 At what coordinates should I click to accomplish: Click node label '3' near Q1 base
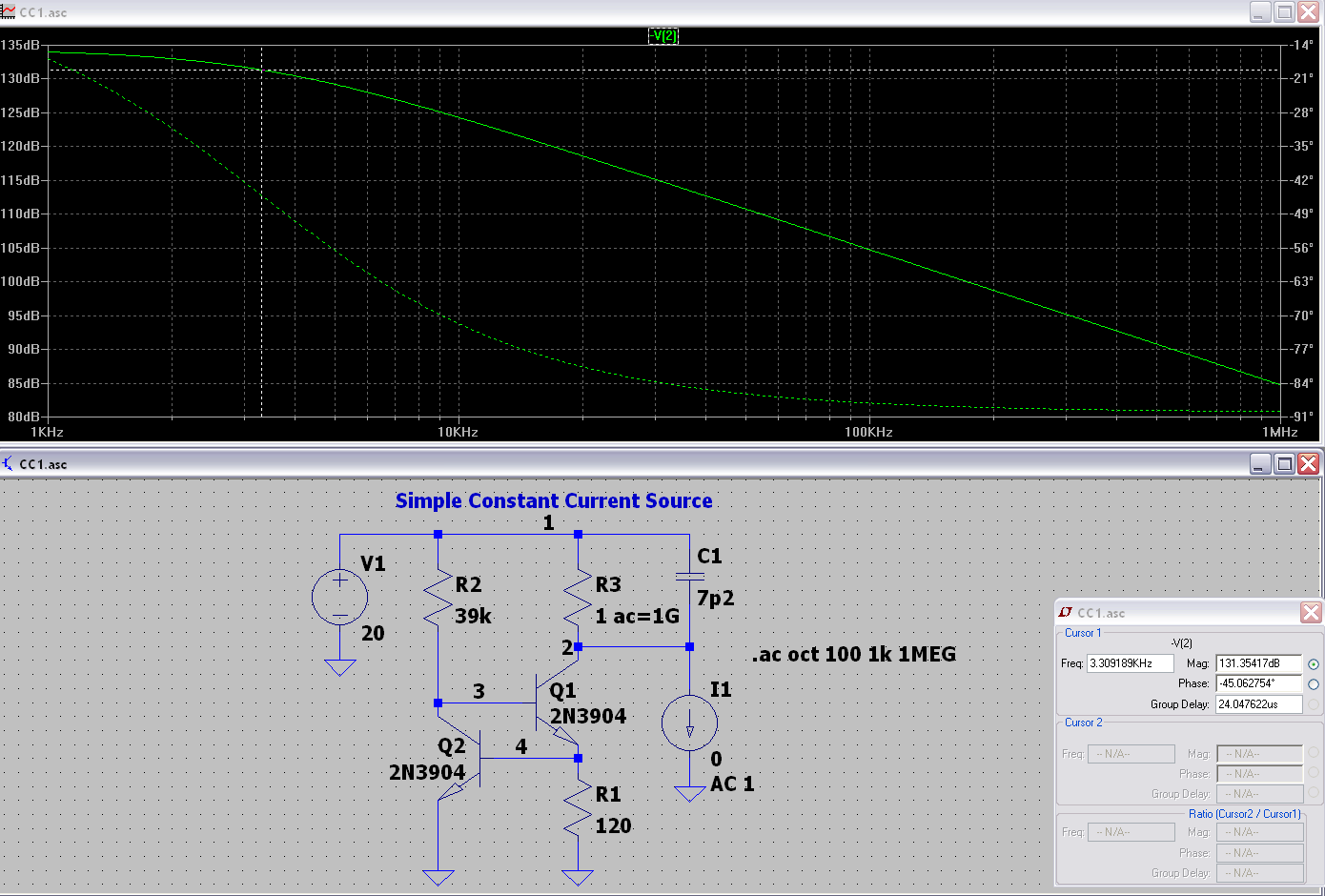pos(479,691)
